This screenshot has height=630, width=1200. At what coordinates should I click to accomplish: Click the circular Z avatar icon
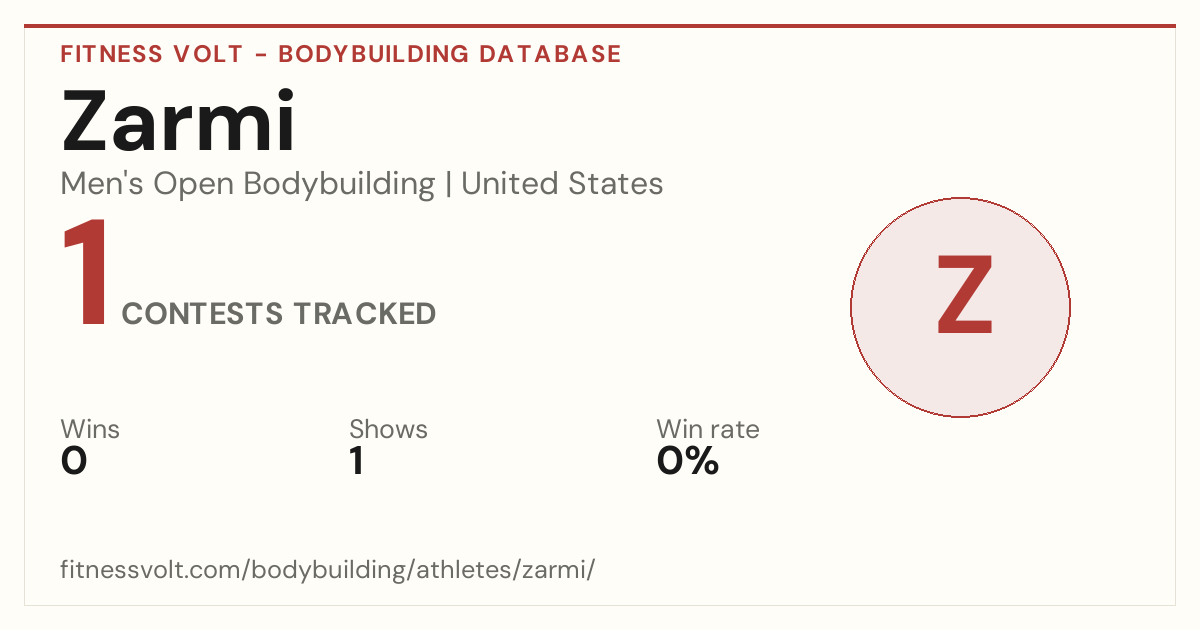coord(960,307)
